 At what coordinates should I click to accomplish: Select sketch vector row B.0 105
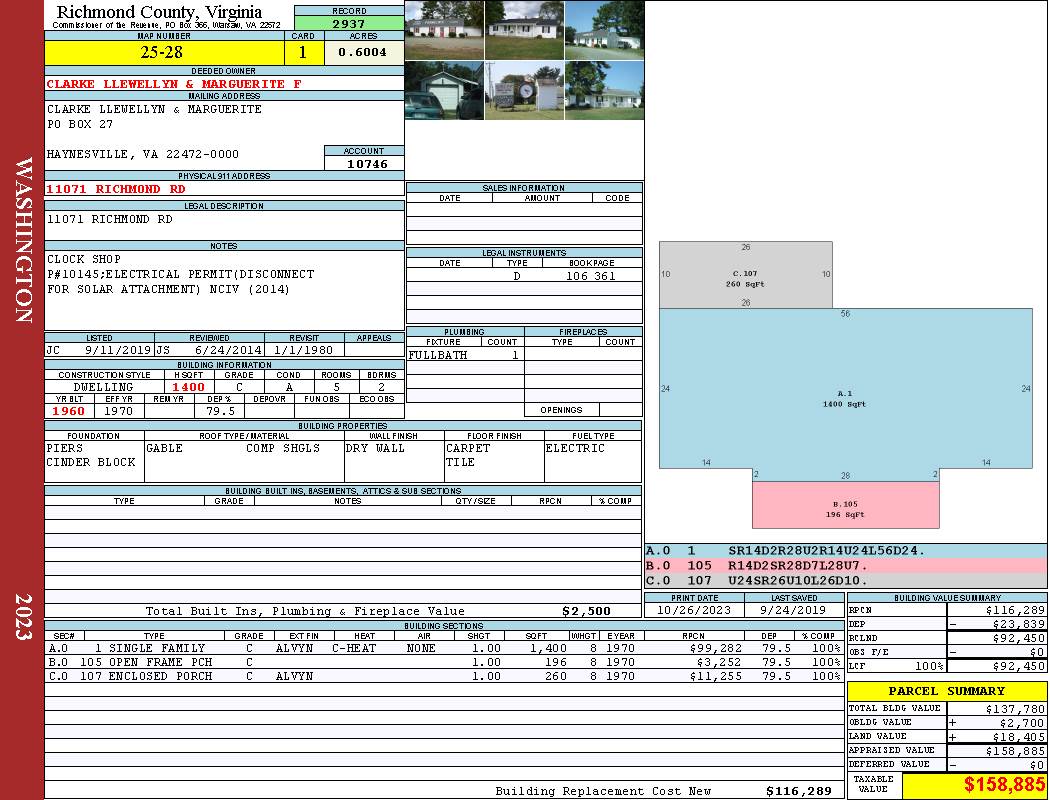pos(845,566)
